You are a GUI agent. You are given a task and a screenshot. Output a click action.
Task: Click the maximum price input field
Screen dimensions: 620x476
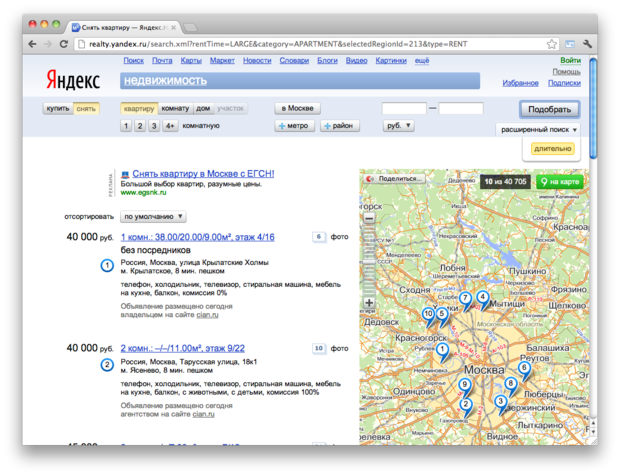pos(461,108)
